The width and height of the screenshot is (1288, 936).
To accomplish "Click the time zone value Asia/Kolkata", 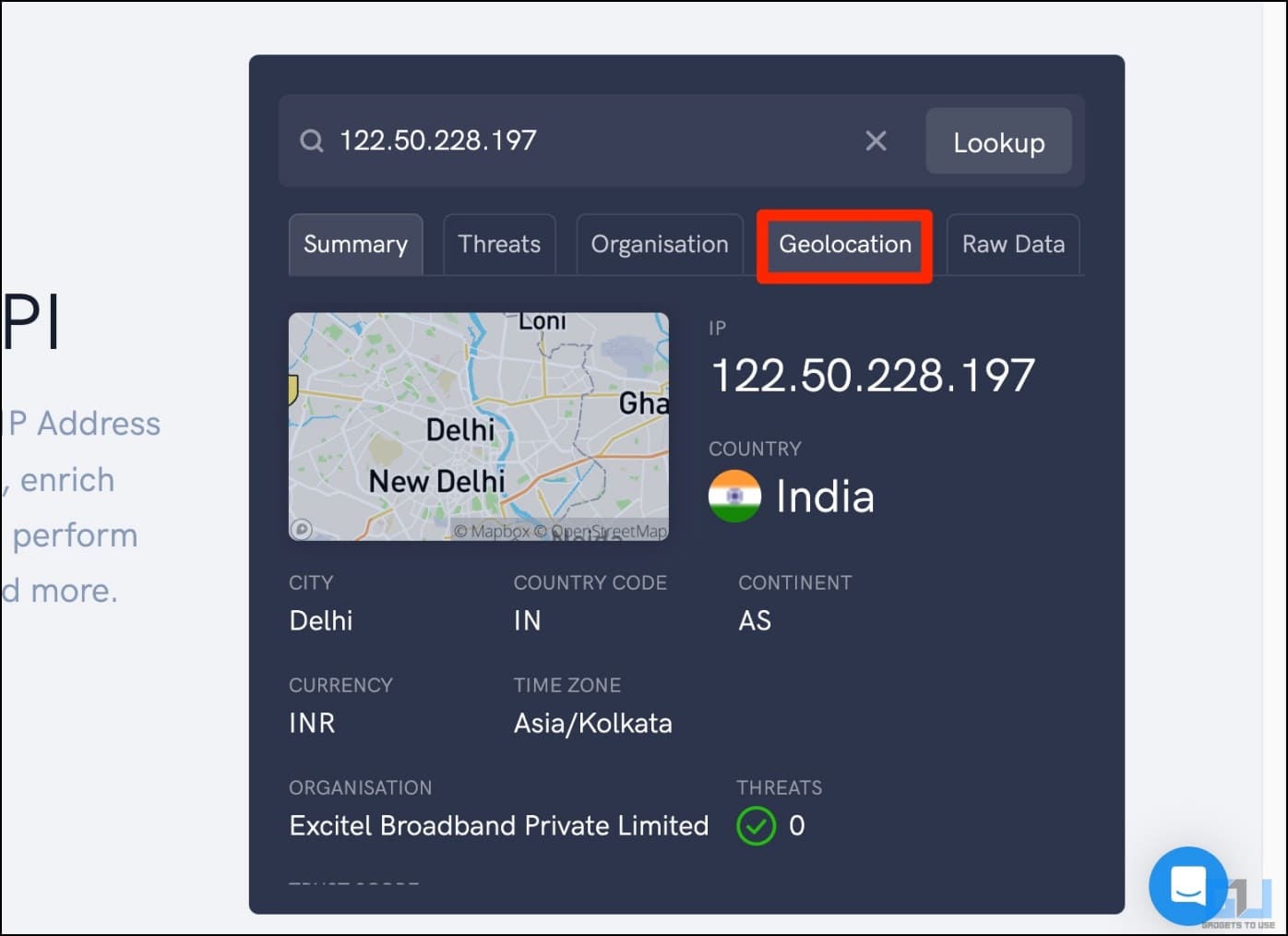I will [x=593, y=724].
